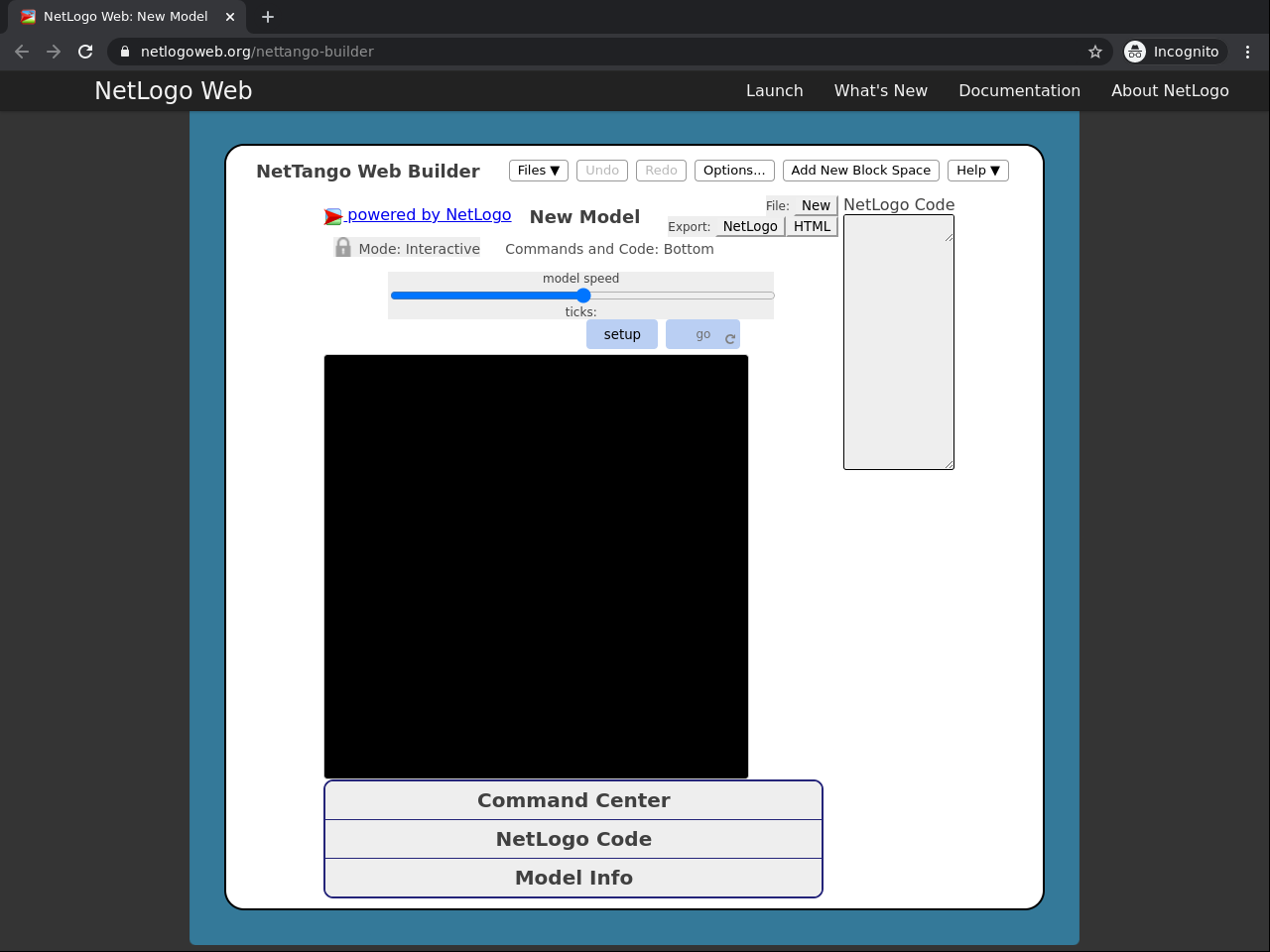
Task: Reload the NetTango builder page
Action: (x=85, y=52)
